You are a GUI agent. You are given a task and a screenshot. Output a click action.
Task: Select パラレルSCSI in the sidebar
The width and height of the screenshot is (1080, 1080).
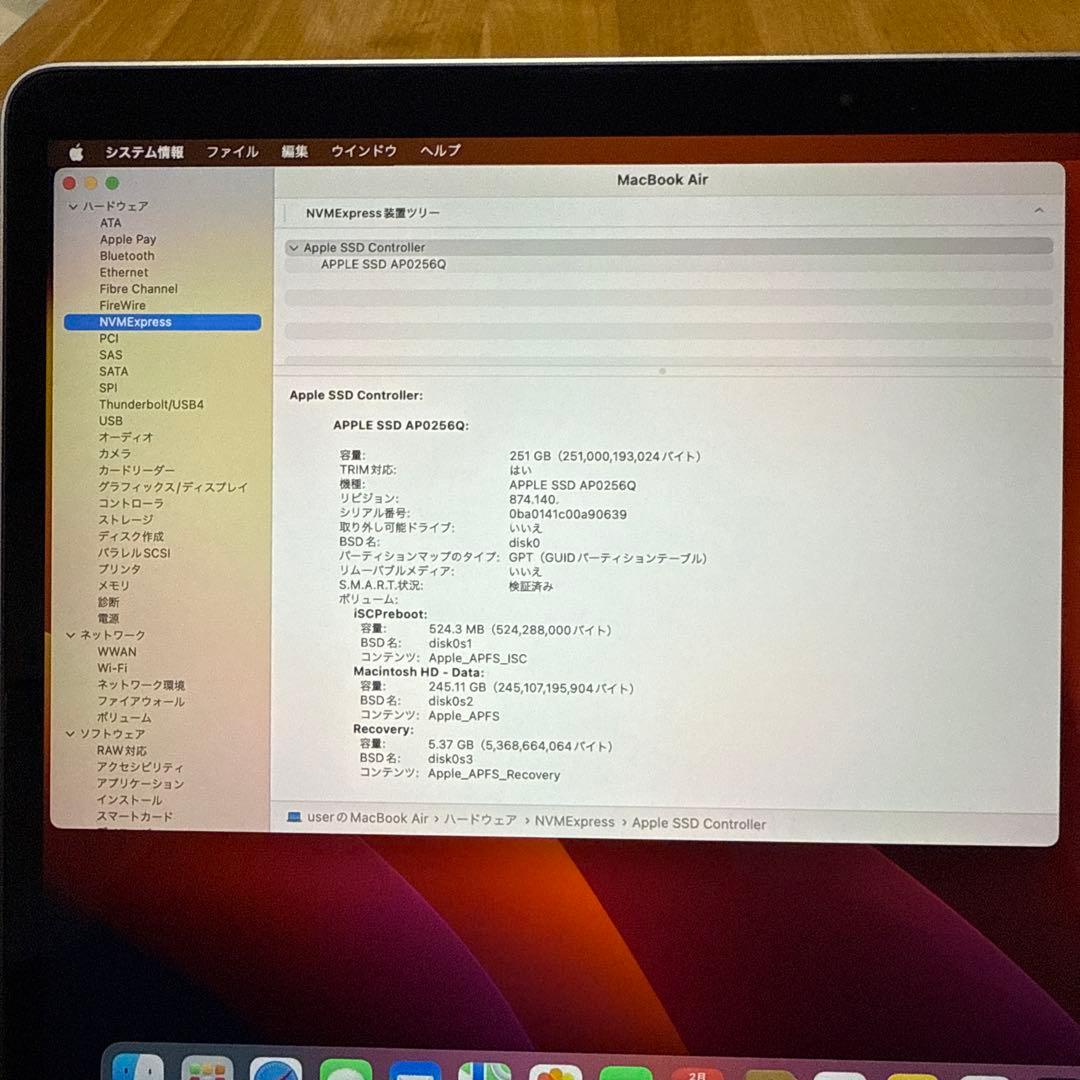[x=134, y=553]
